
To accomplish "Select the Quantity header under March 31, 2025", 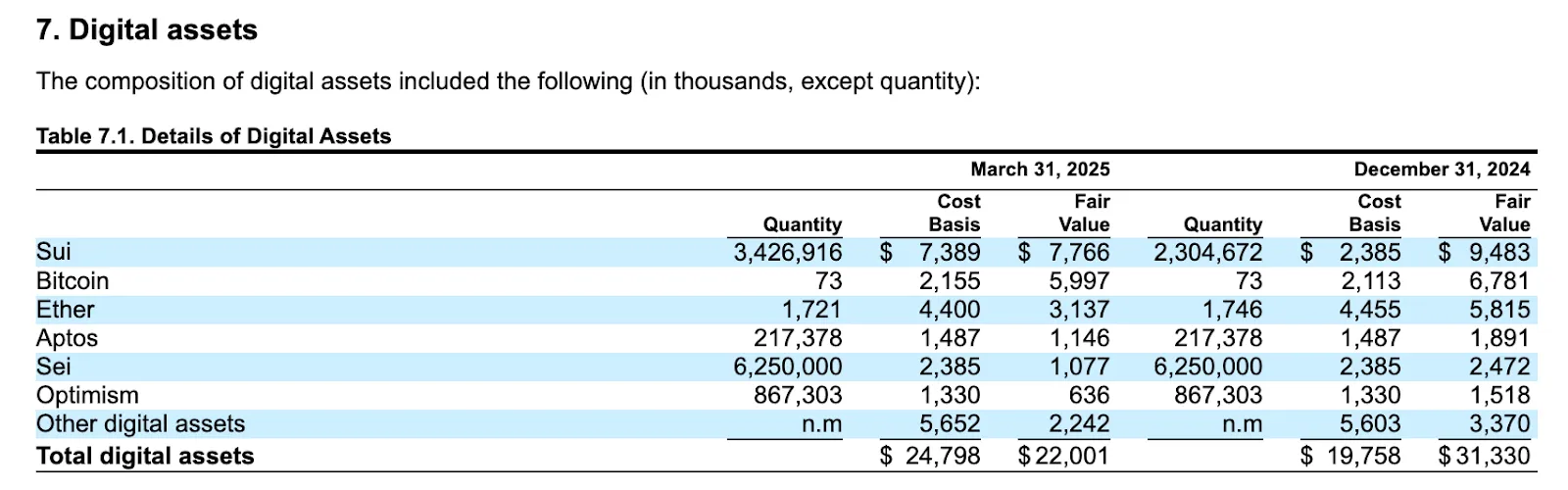I will click(803, 224).
